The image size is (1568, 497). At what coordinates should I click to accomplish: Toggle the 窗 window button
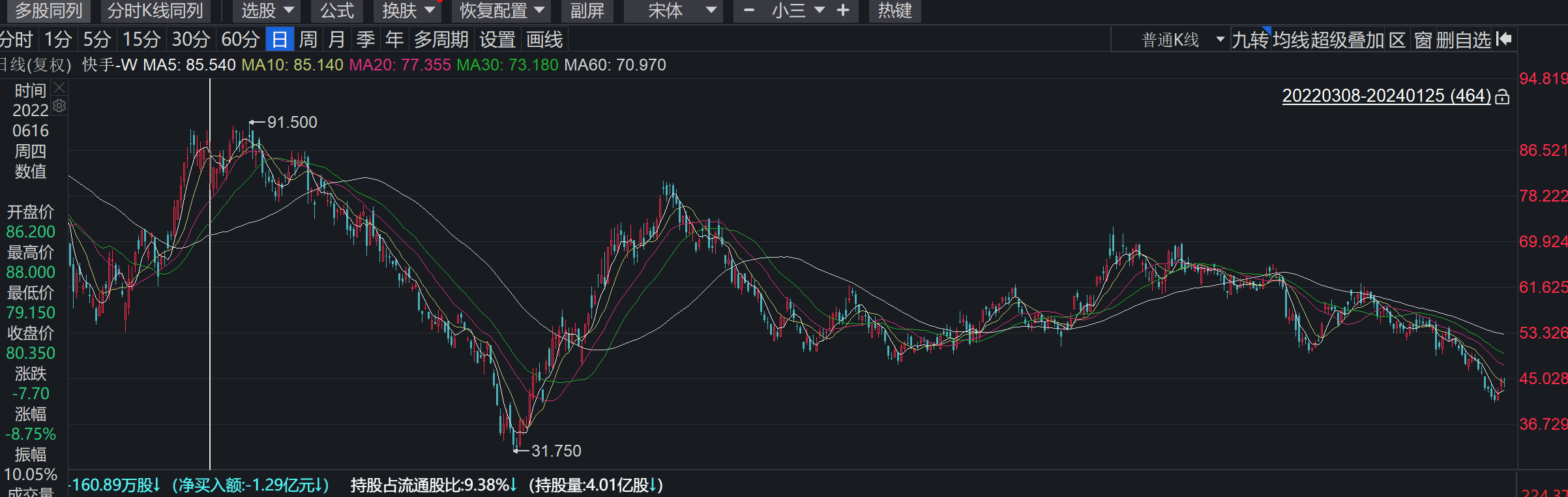pos(1423,40)
